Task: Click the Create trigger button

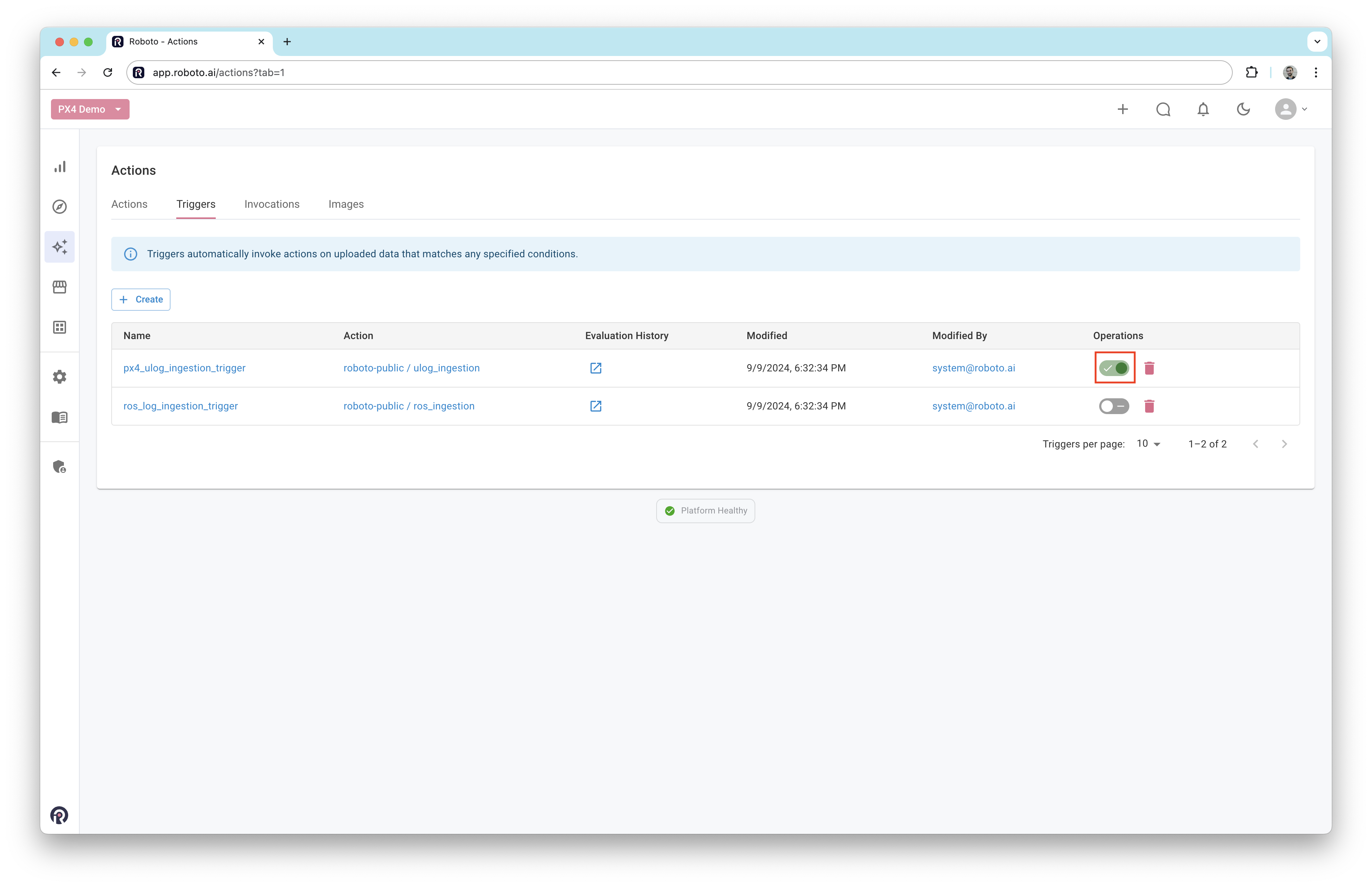Action: tap(141, 300)
